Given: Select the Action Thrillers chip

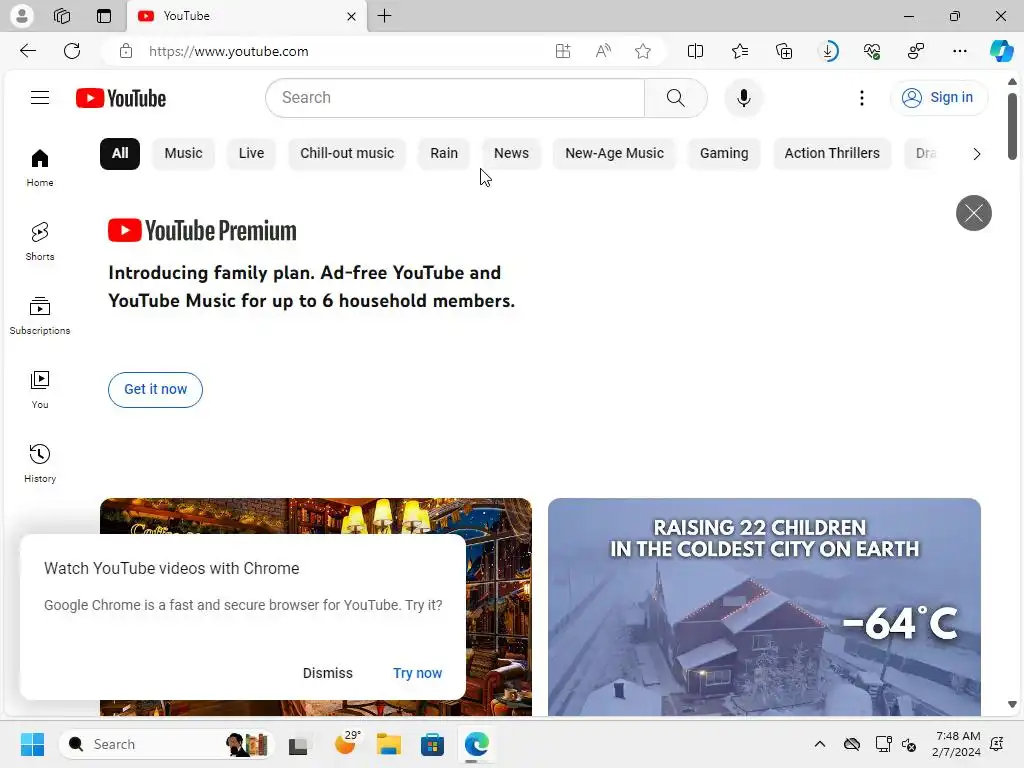Looking at the screenshot, I should (x=832, y=153).
